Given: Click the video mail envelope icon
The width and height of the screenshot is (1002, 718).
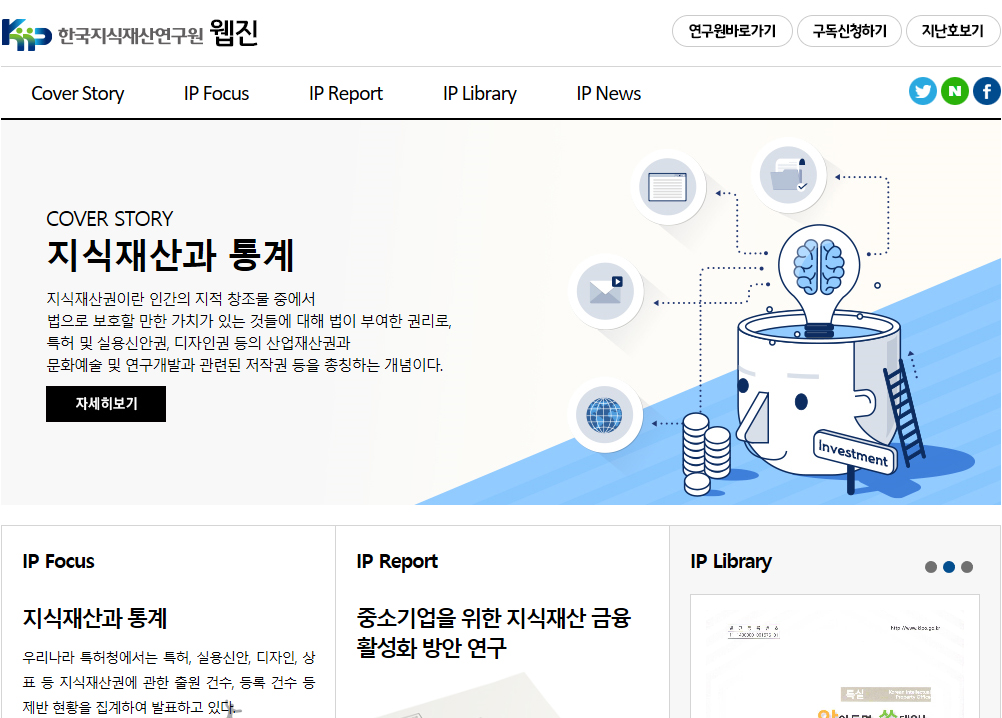Looking at the screenshot, I should (605, 291).
